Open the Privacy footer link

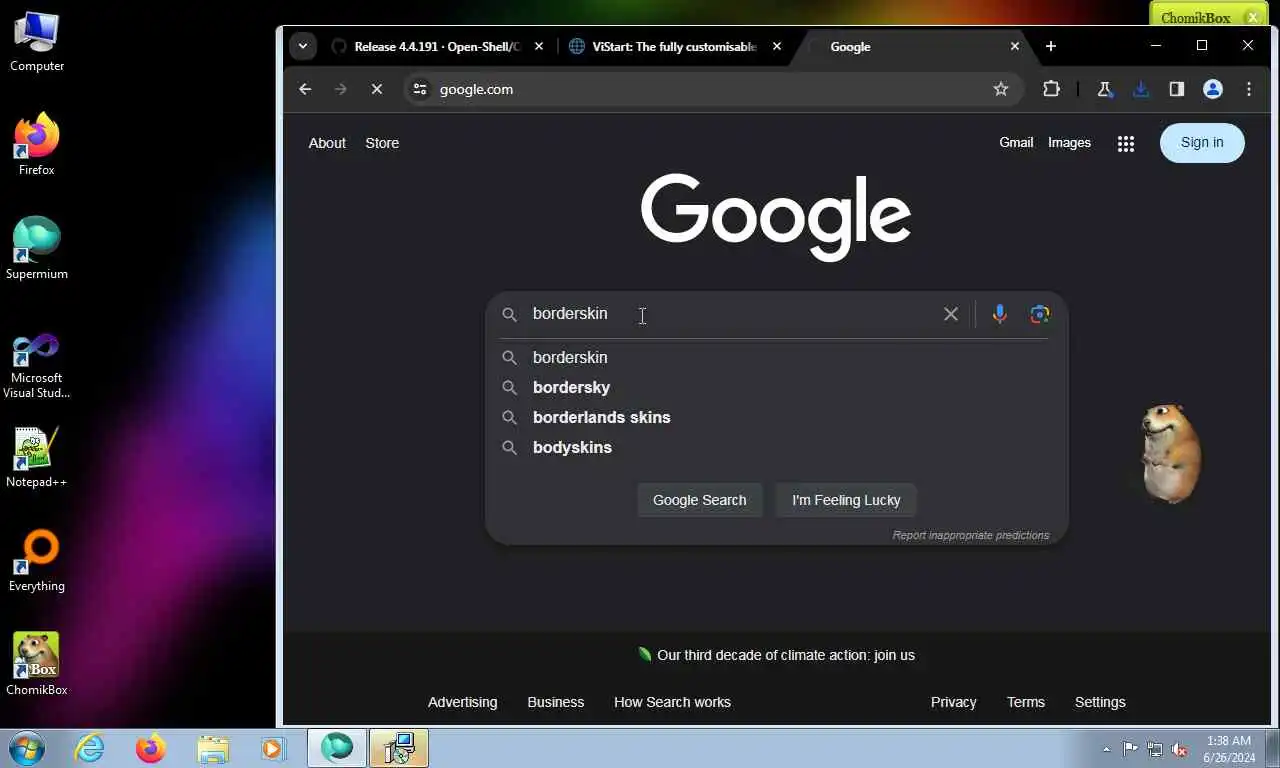click(954, 702)
